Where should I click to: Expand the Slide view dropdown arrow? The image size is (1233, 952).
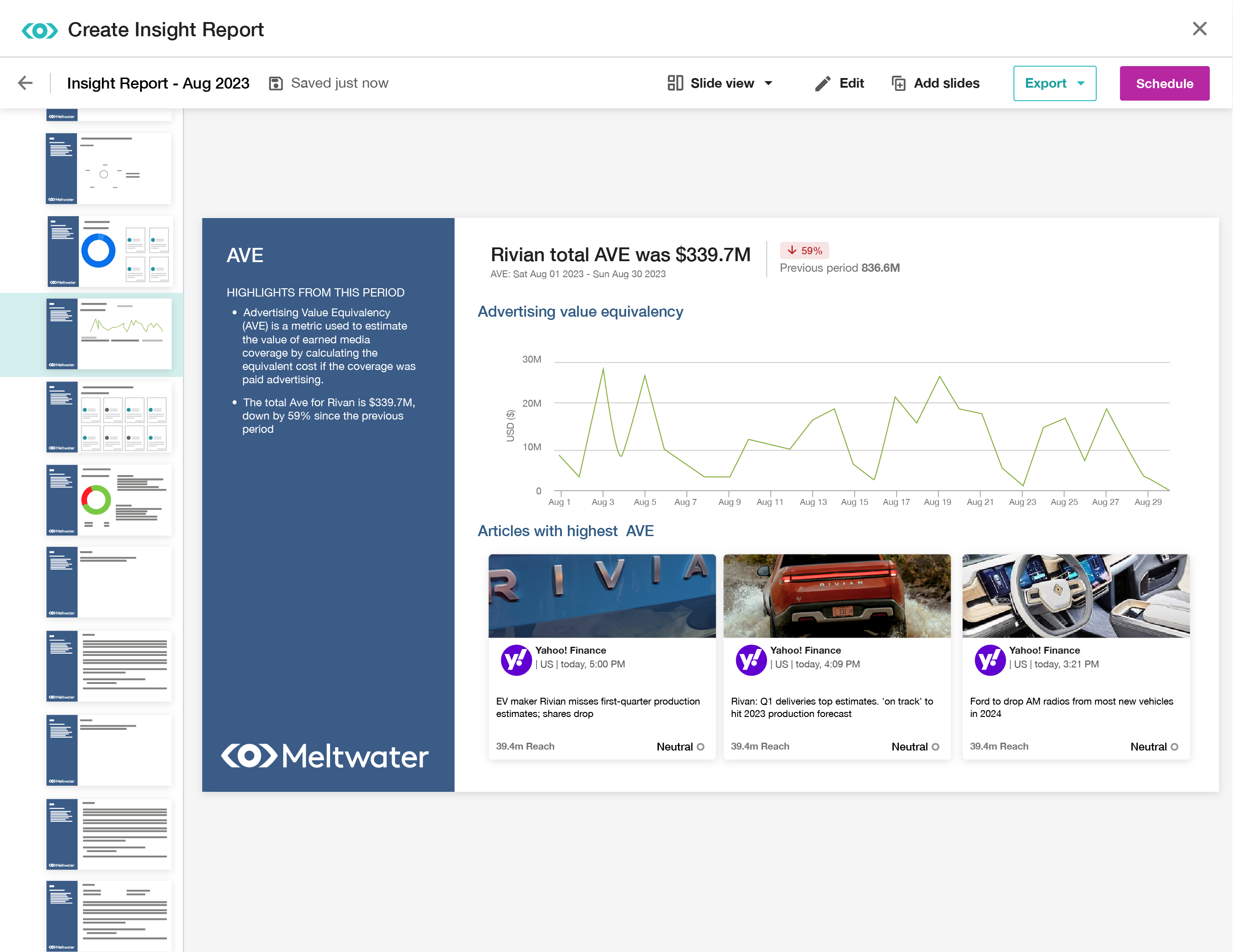768,84
